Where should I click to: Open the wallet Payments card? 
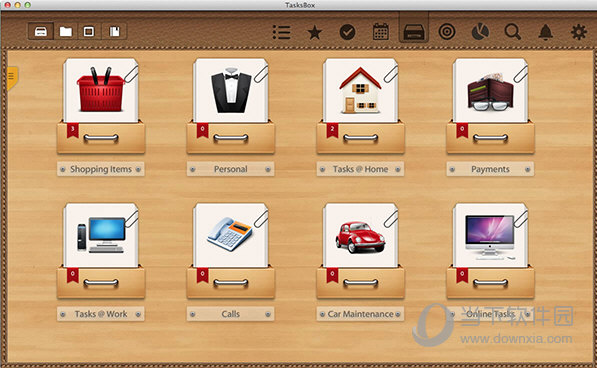[490, 91]
